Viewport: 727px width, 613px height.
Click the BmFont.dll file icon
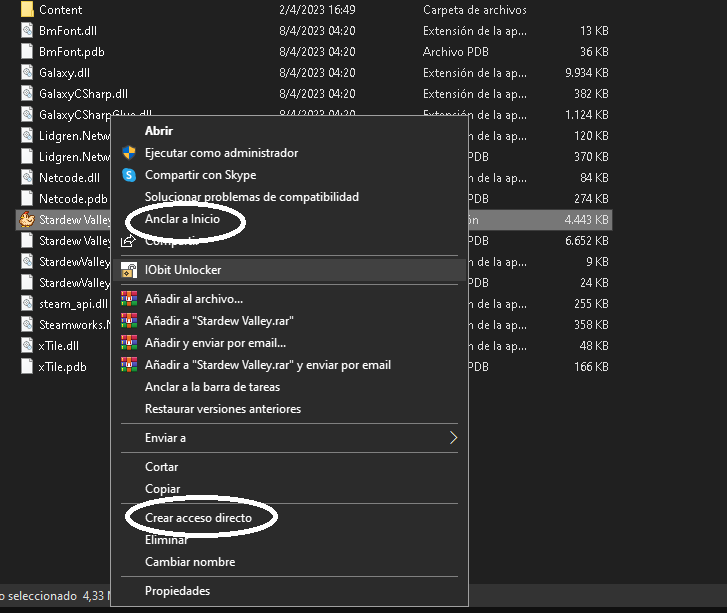(x=27, y=31)
